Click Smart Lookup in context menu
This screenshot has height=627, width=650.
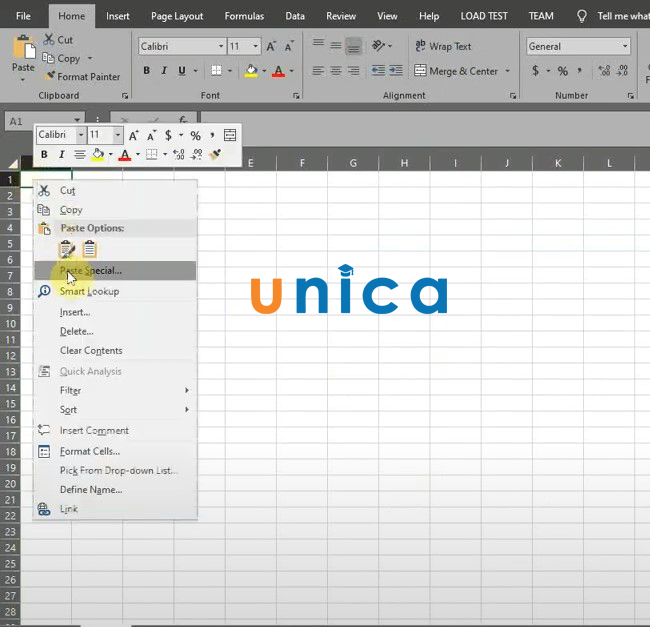[115, 291]
